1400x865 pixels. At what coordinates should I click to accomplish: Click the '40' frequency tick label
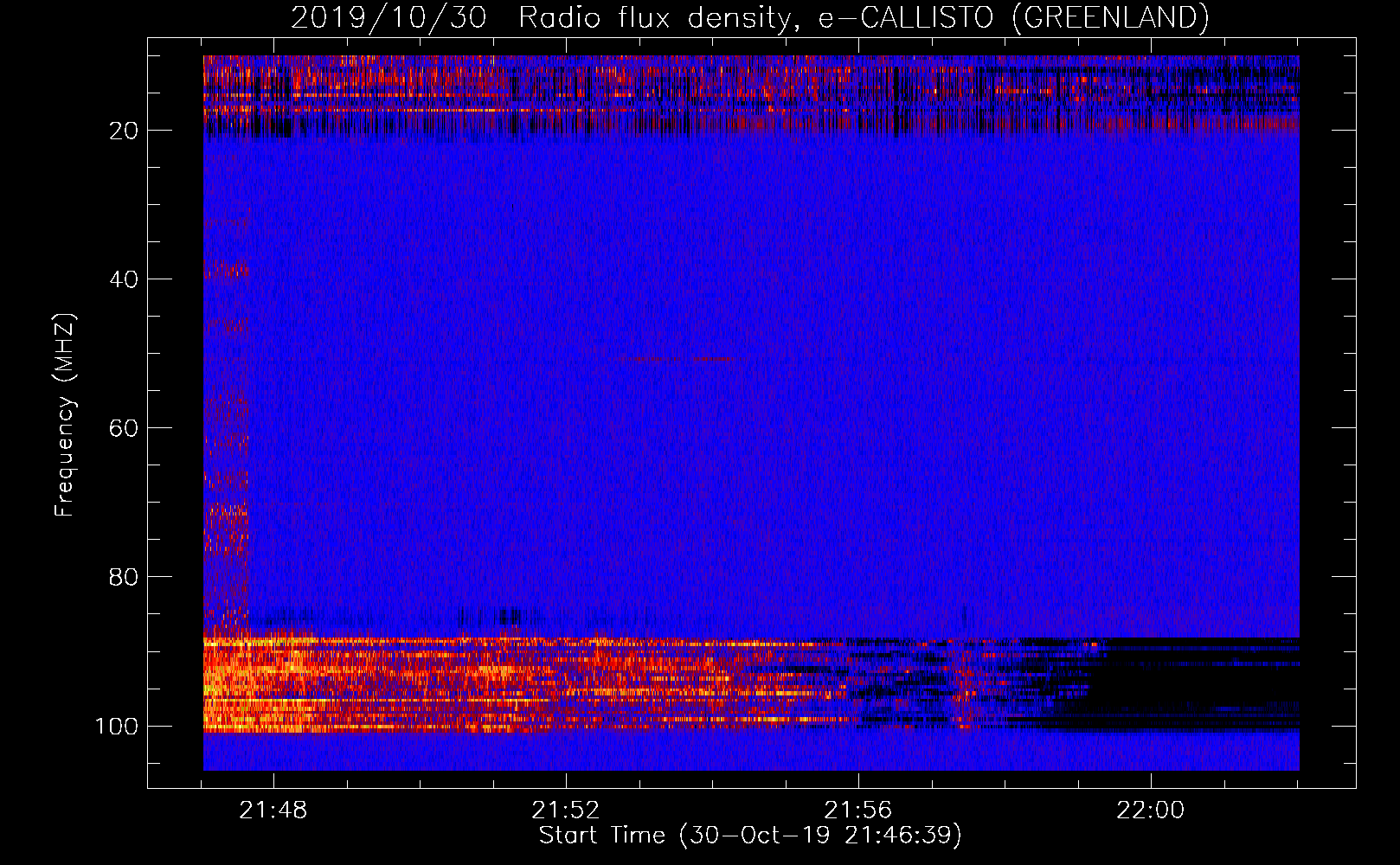tap(124, 279)
